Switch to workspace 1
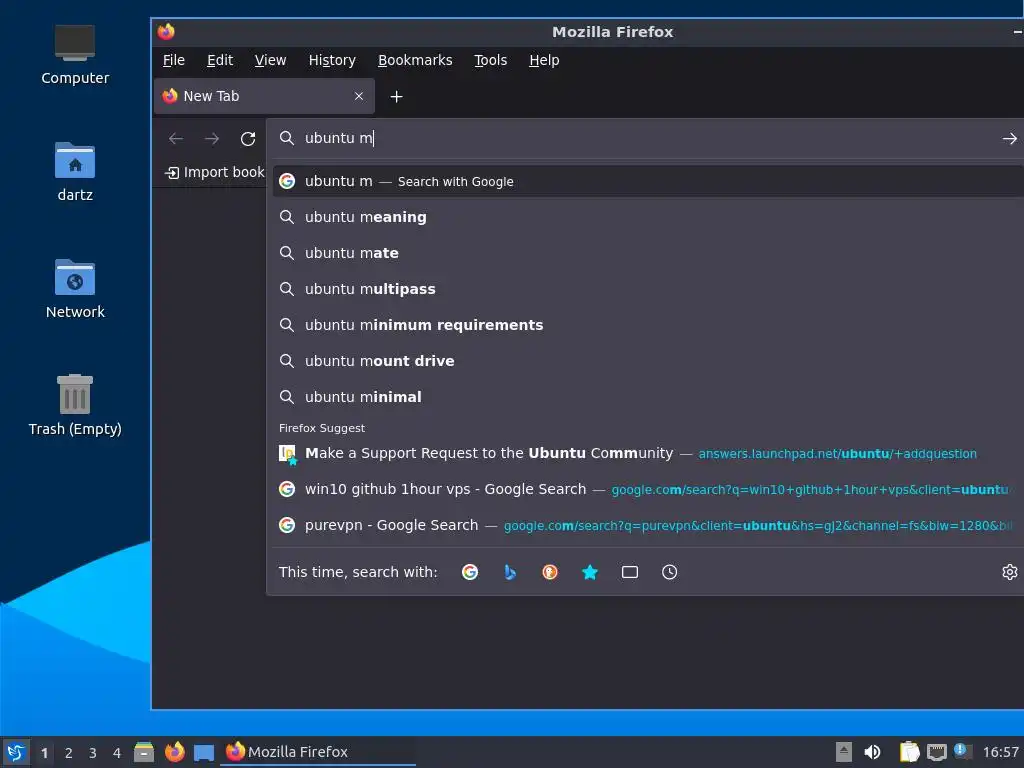Screen dimensions: 1024x768 tap(44, 753)
